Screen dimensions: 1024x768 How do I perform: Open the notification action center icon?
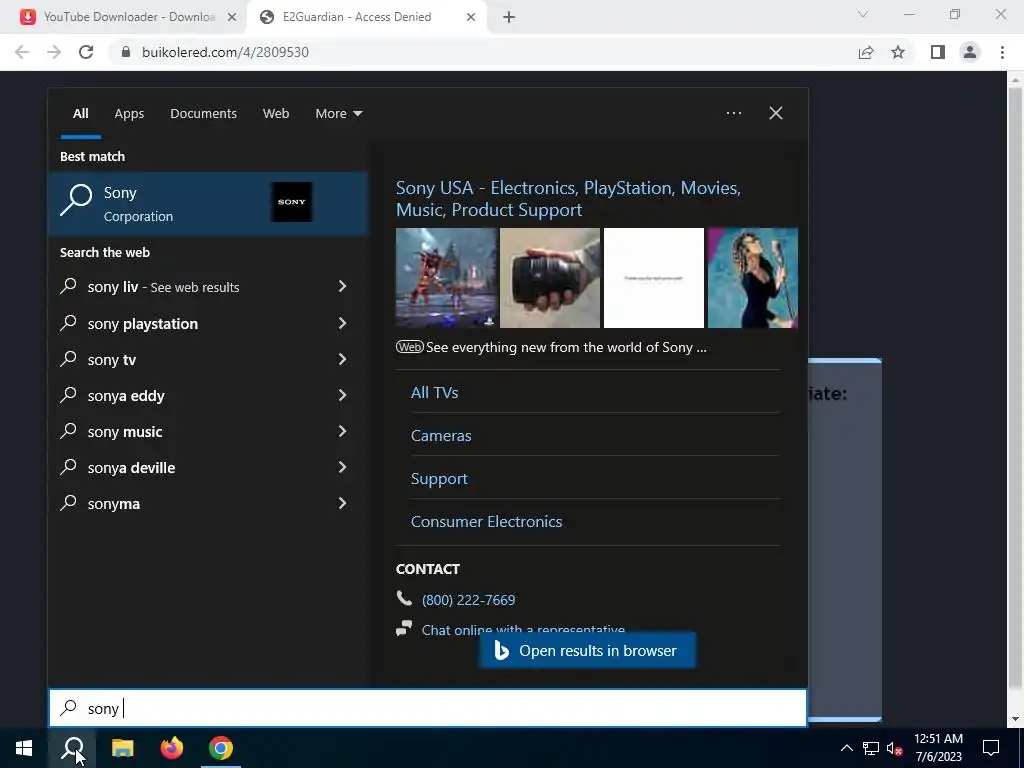pos(991,748)
